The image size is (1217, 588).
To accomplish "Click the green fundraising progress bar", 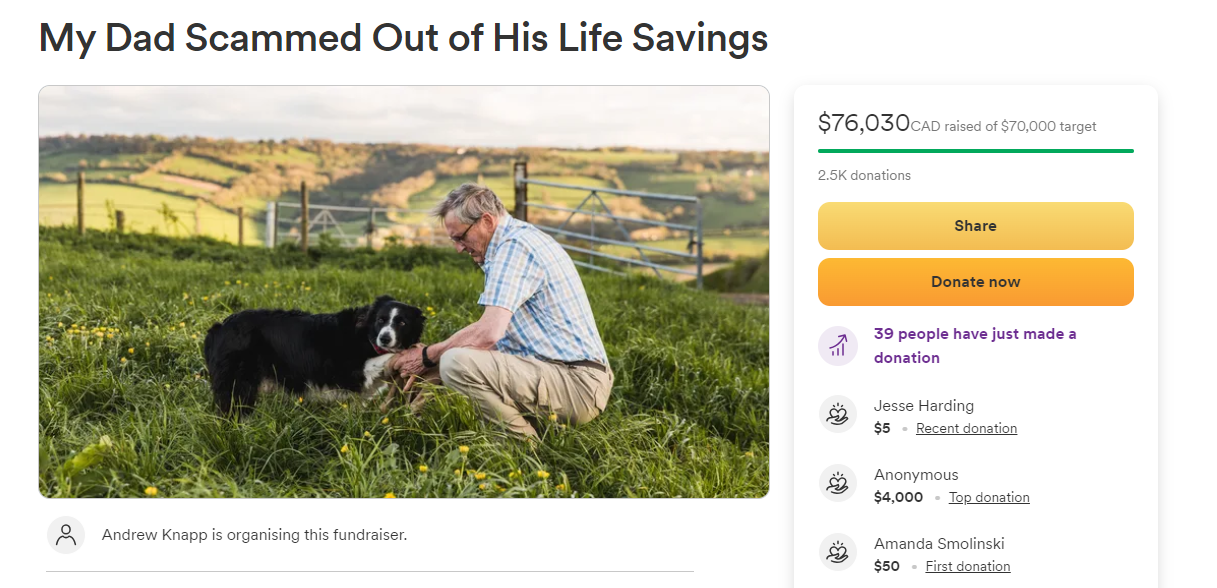I will click(x=975, y=151).
